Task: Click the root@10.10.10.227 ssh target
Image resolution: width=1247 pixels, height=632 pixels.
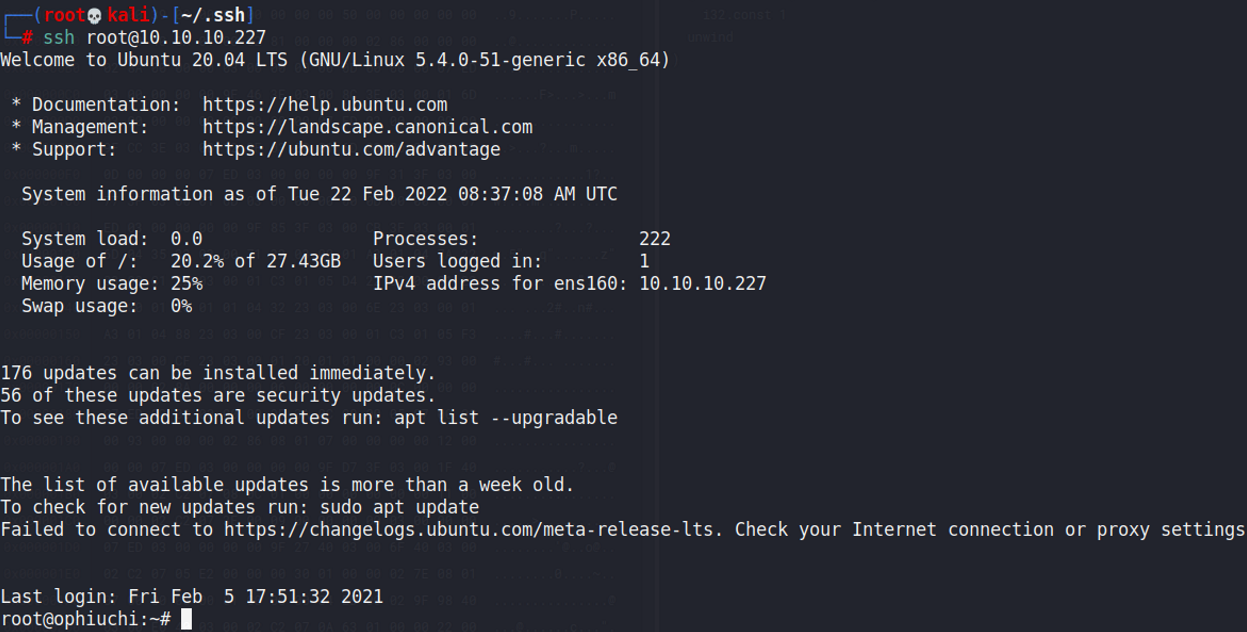Action: pyautogui.click(x=183, y=38)
